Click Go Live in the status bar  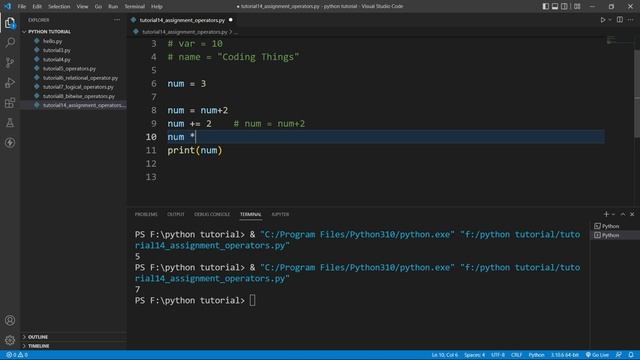[598, 355]
